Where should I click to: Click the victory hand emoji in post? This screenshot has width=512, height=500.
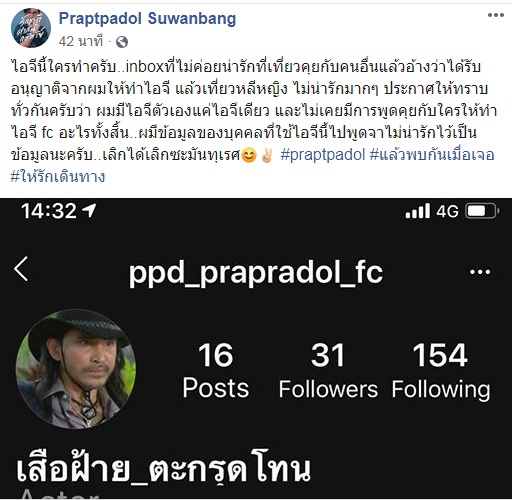click(267, 155)
